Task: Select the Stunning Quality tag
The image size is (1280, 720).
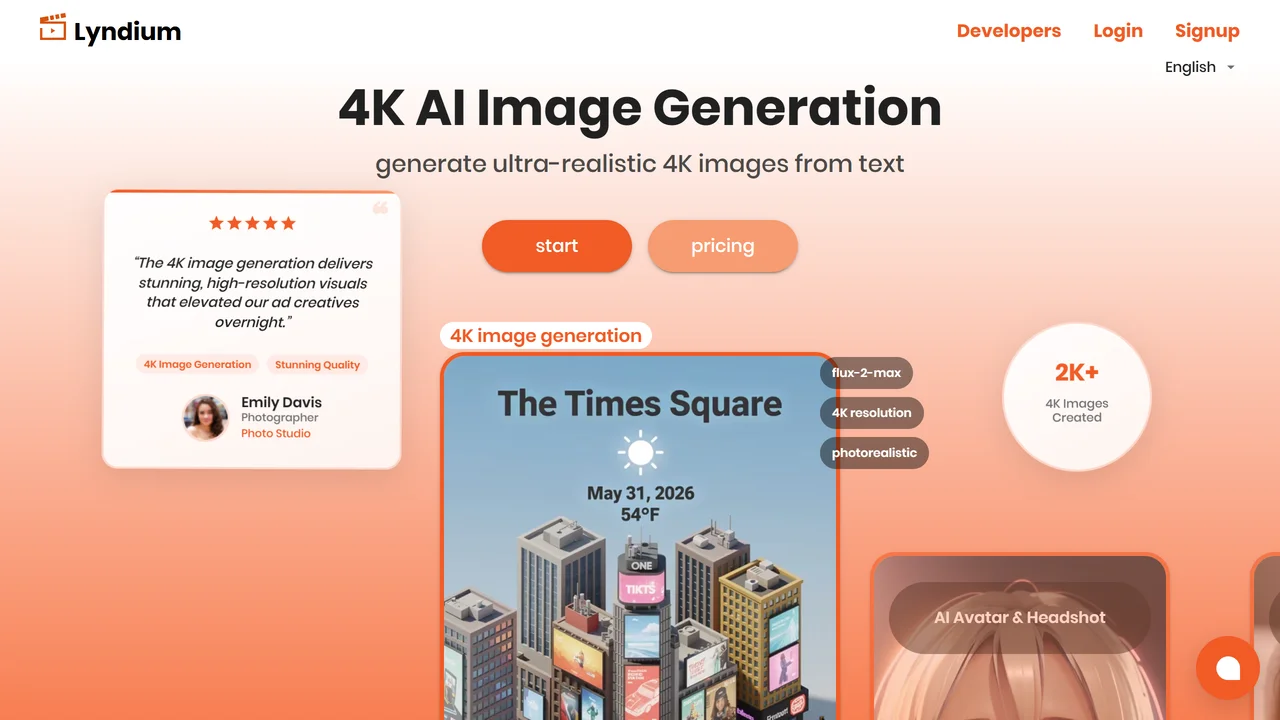Action: coord(317,365)
